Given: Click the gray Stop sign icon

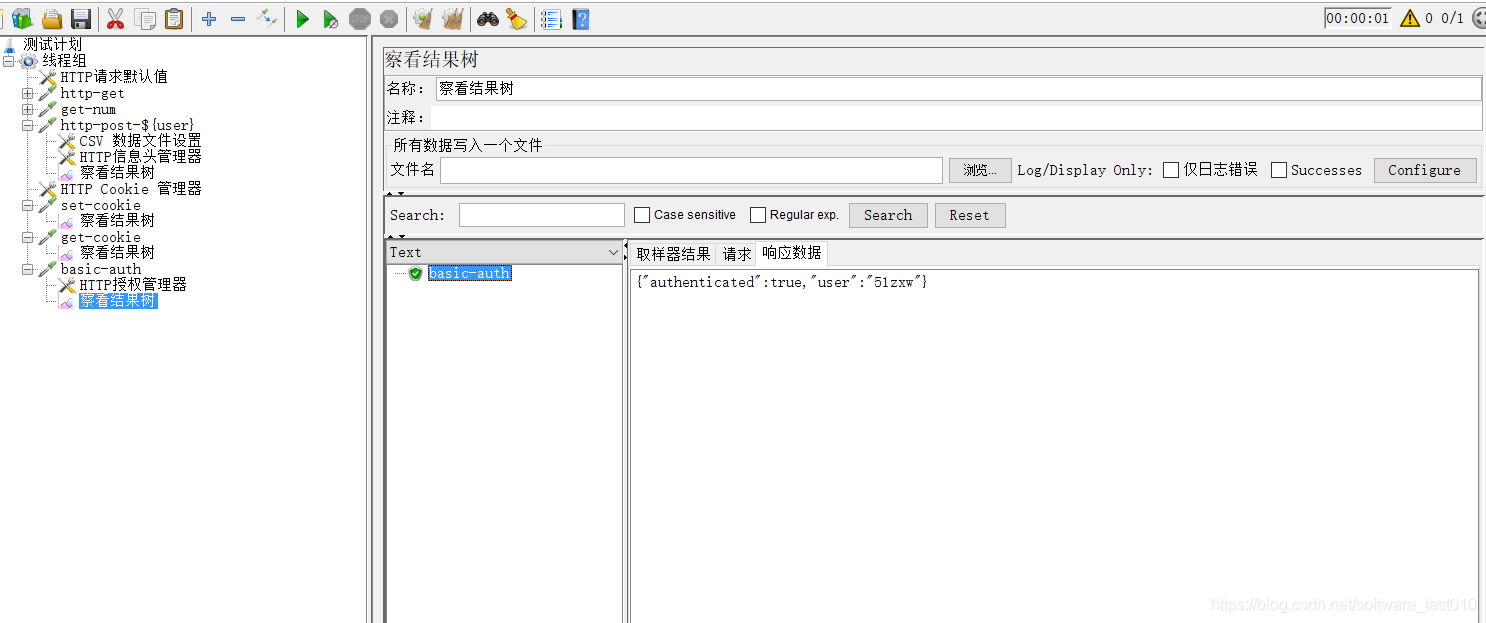Looking at the screenshot, I should point(360,18).
